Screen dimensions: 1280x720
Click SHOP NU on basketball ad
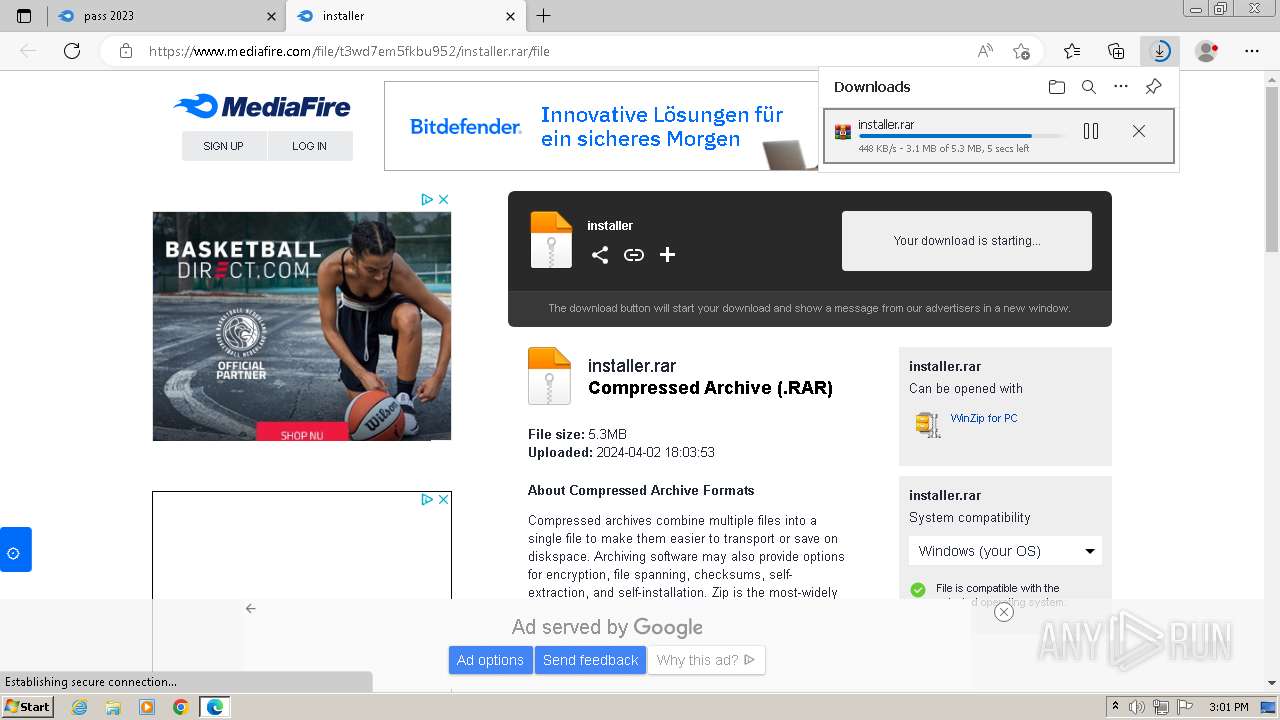pos(302,432)
